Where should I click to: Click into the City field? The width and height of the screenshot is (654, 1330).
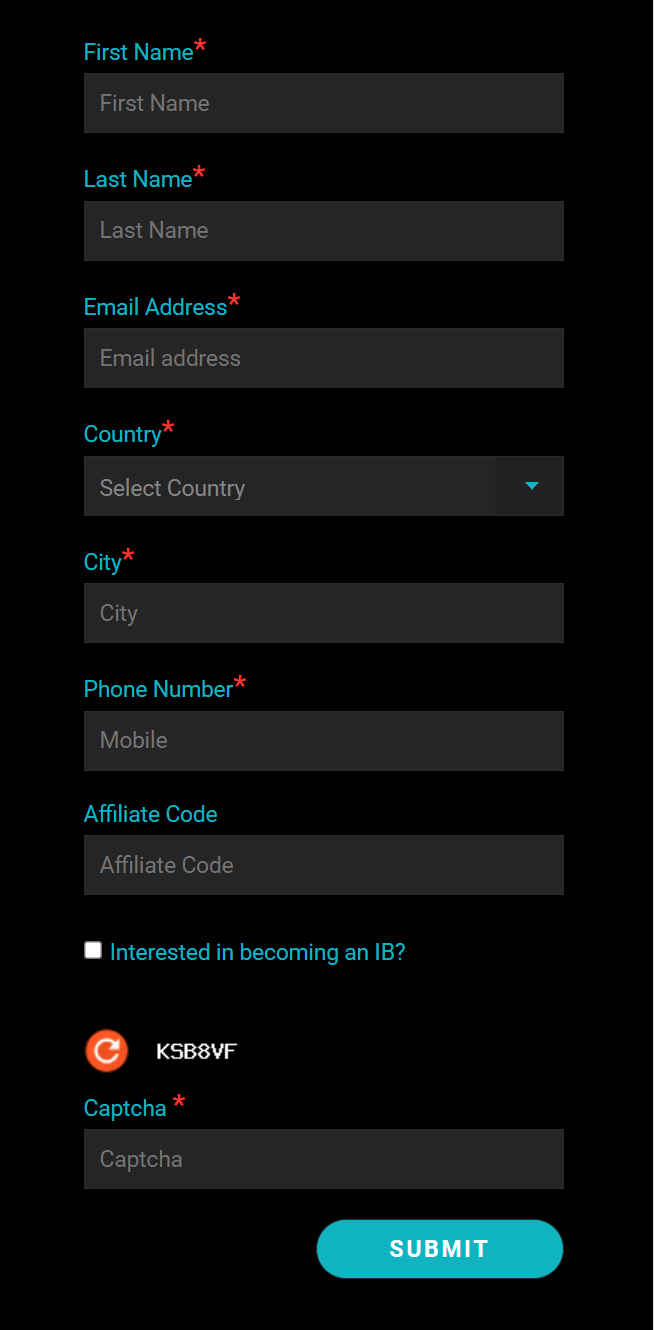tap(323, 613)
